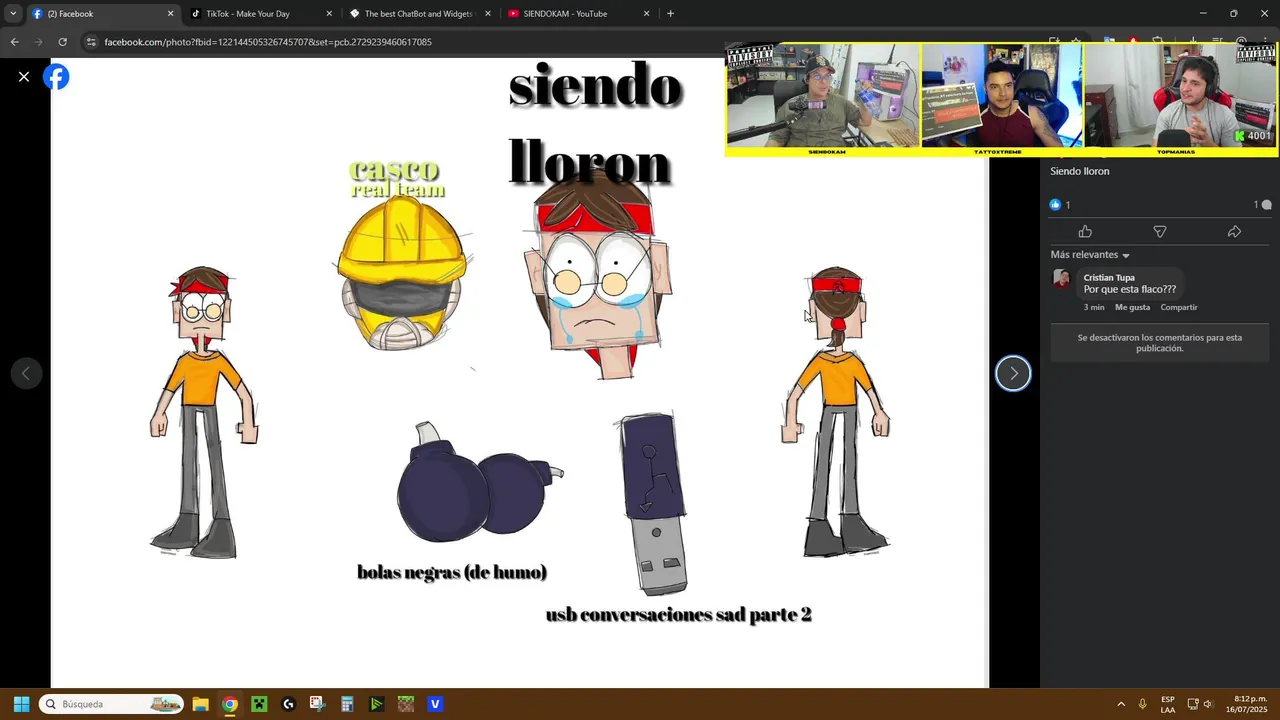Open the network tray icon

point(1192,704)
